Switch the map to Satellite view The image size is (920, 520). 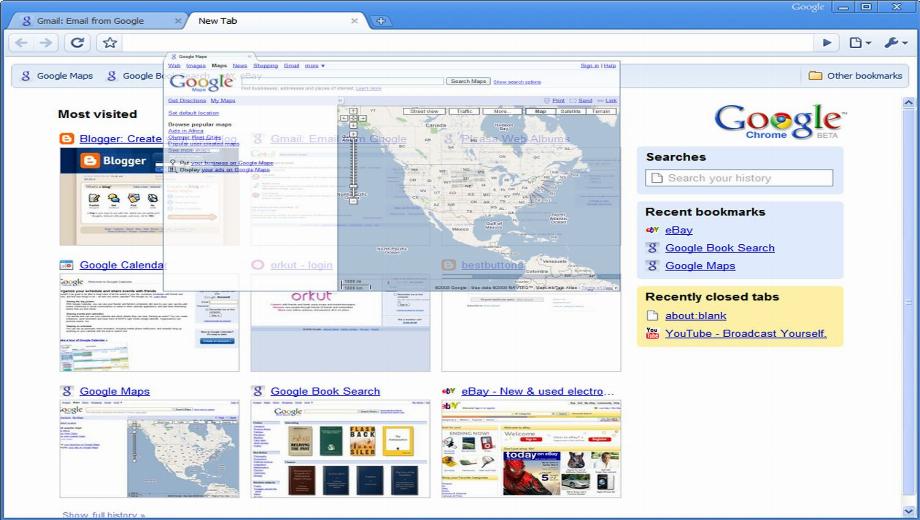[570, 111]
